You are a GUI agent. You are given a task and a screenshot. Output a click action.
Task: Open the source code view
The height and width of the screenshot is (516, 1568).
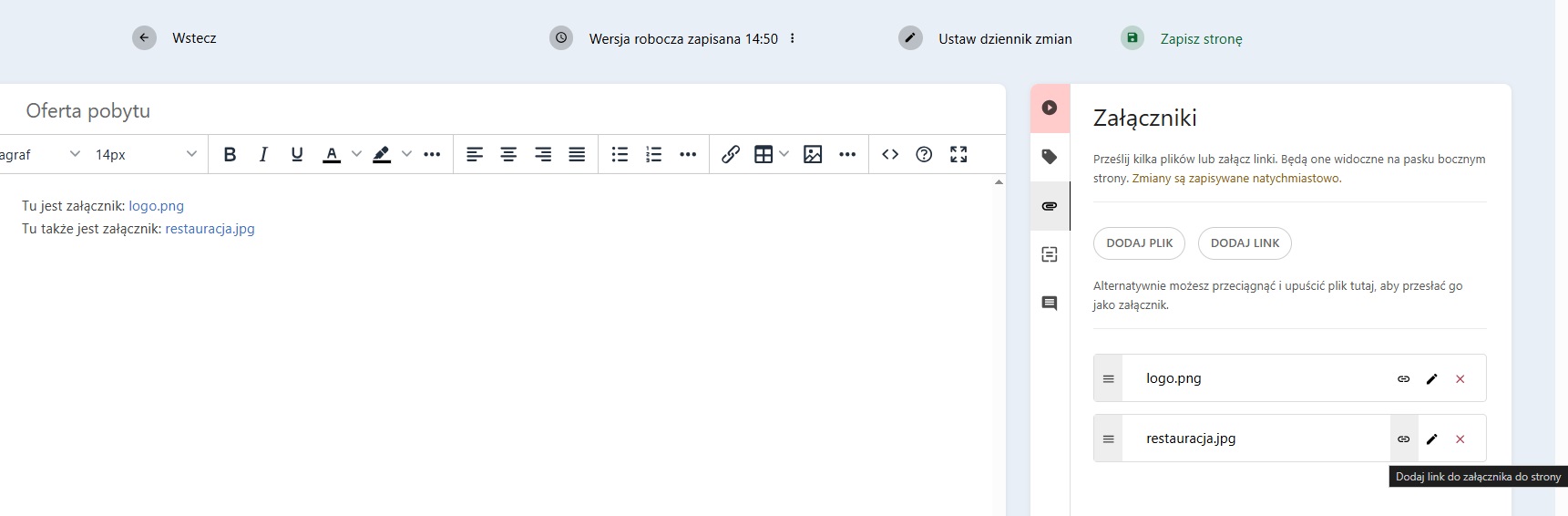pos(890,155)
